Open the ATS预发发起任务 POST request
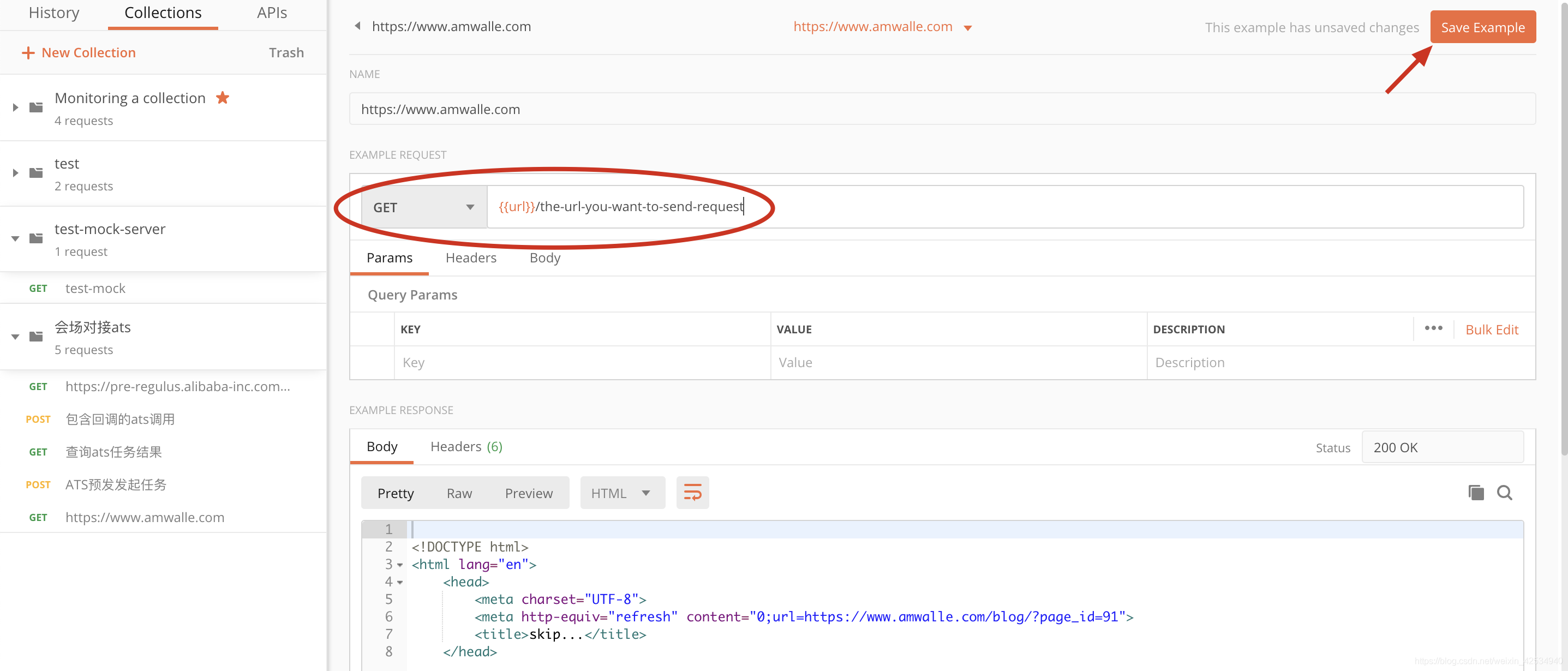This screenshot has height=671, width=1568. [x=163, y=484]
